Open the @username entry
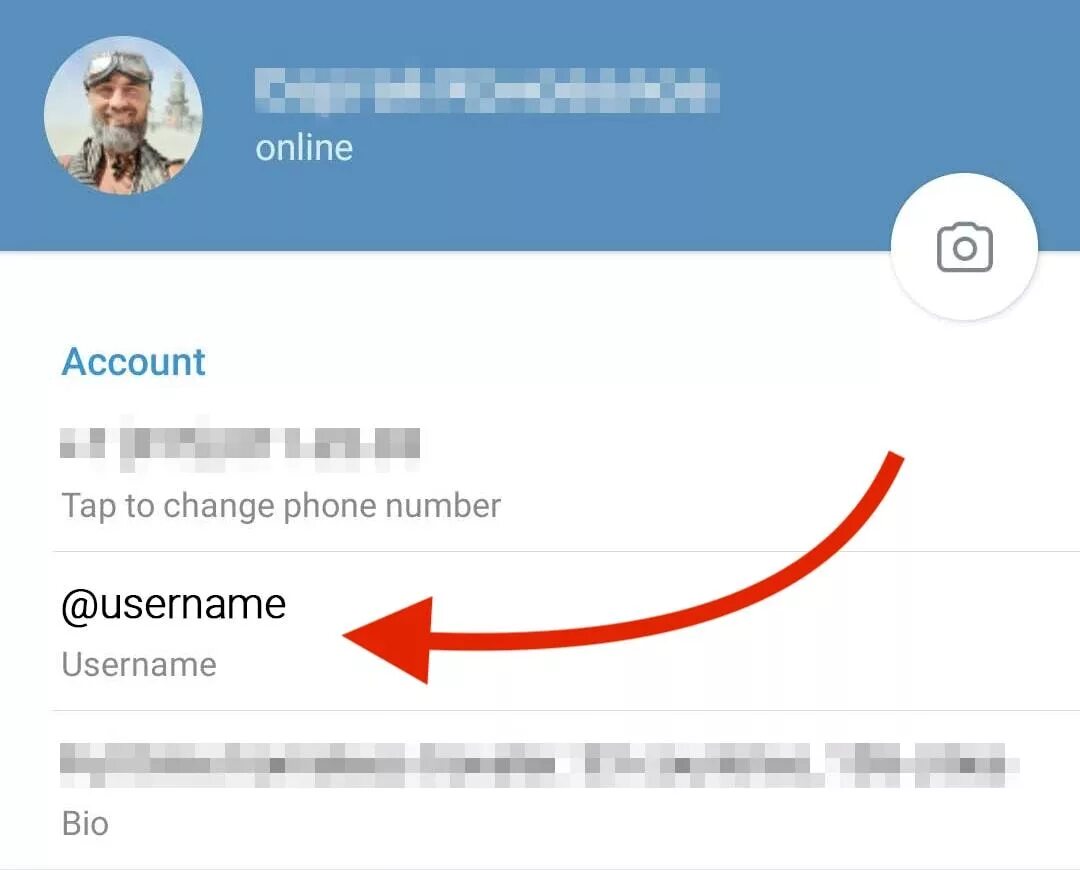 point(174,605)
